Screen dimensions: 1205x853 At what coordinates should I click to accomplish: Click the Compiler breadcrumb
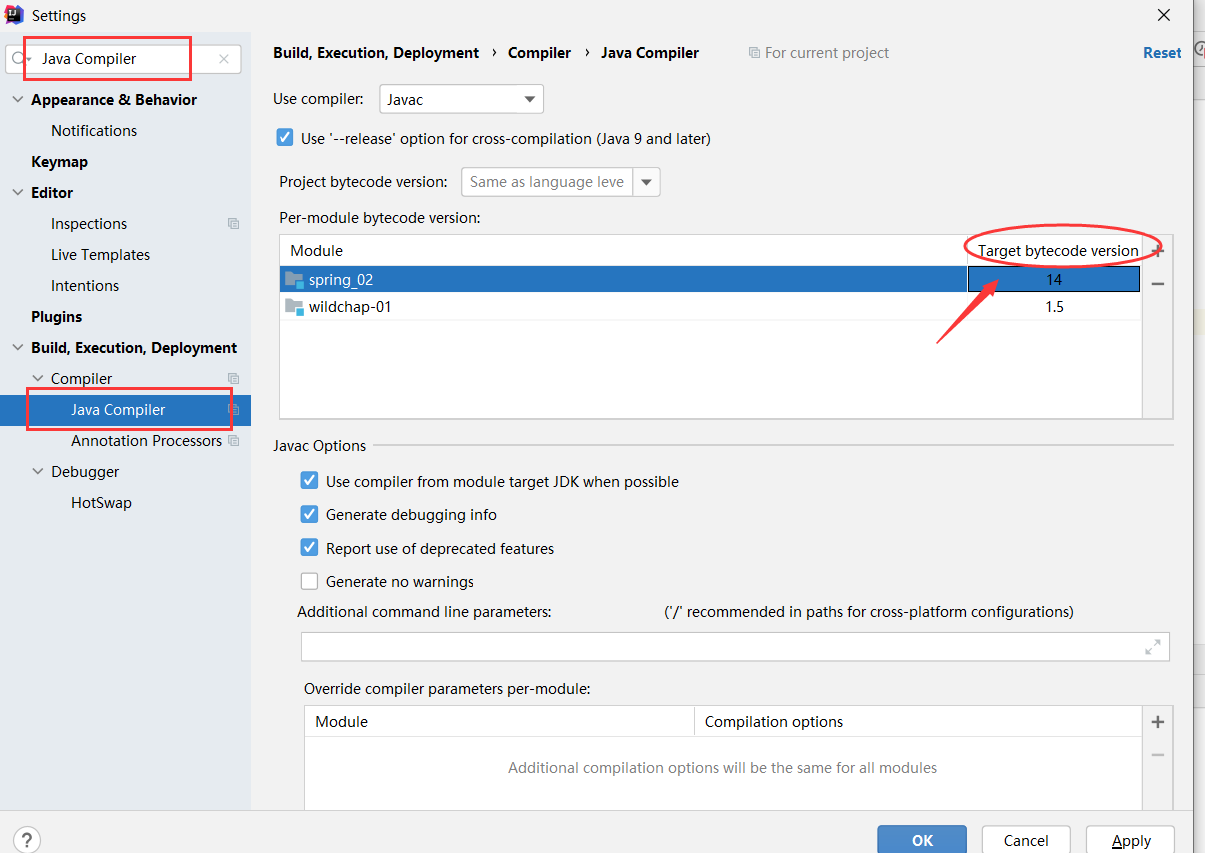[539, 53]
